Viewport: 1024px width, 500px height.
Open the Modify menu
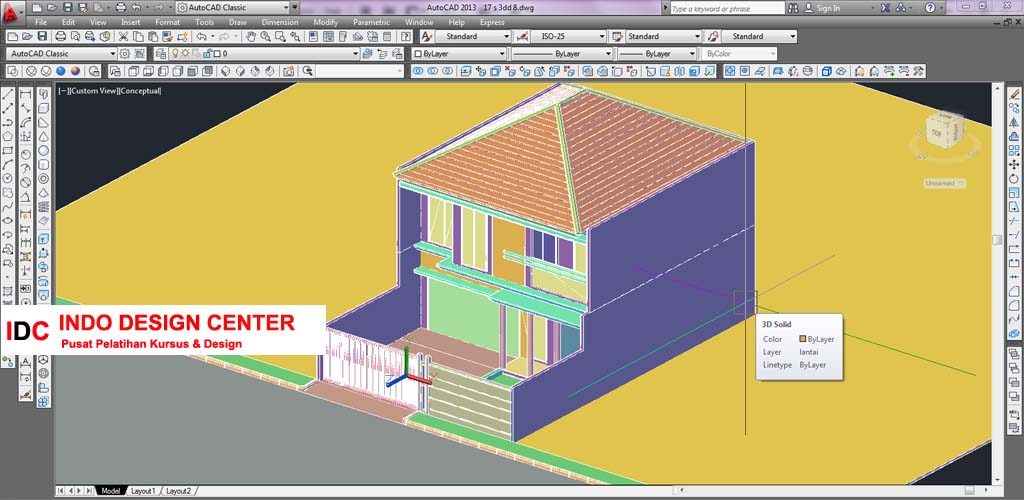pos(325,22)
